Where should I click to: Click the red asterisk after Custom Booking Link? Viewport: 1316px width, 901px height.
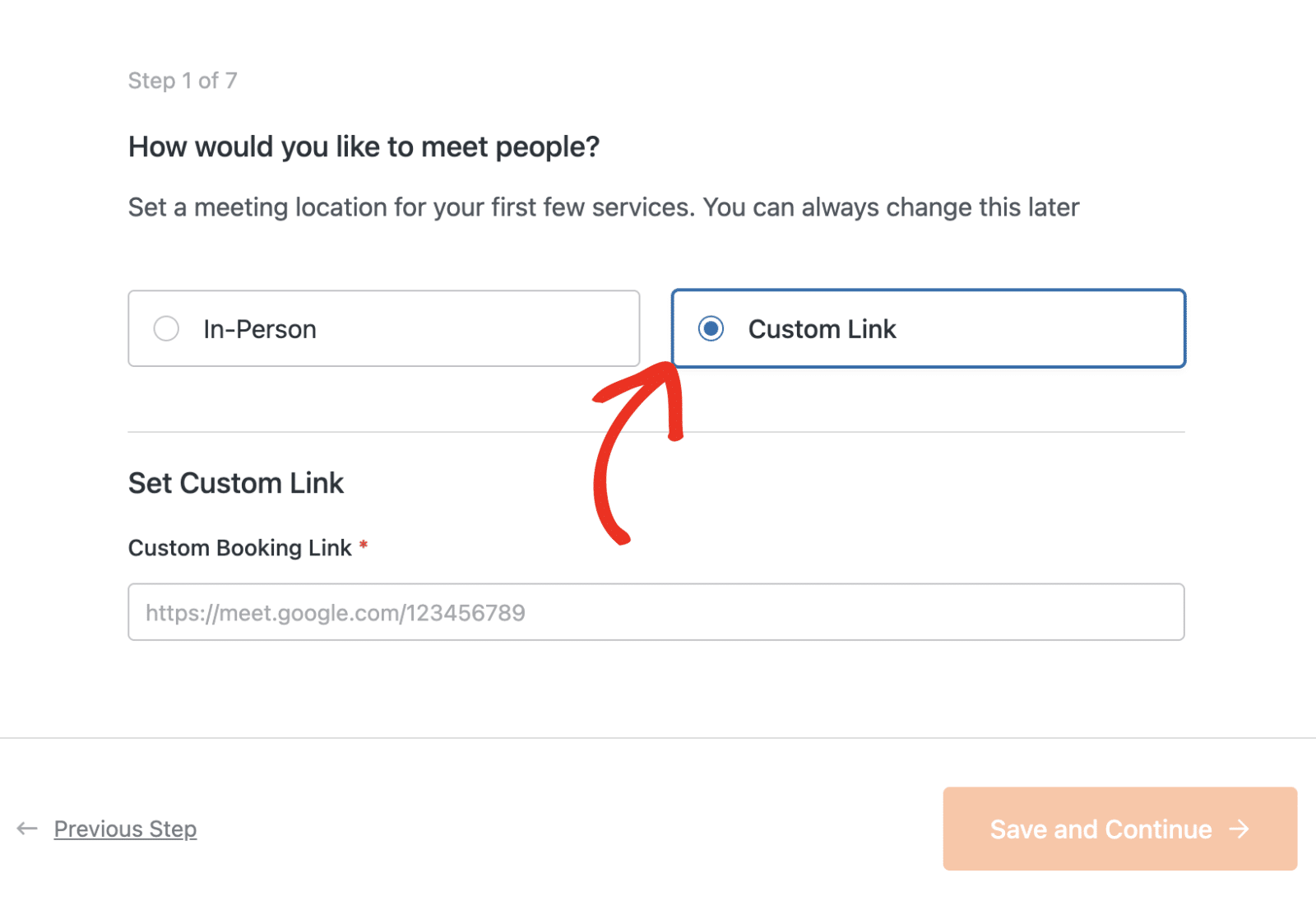point(364,546)
